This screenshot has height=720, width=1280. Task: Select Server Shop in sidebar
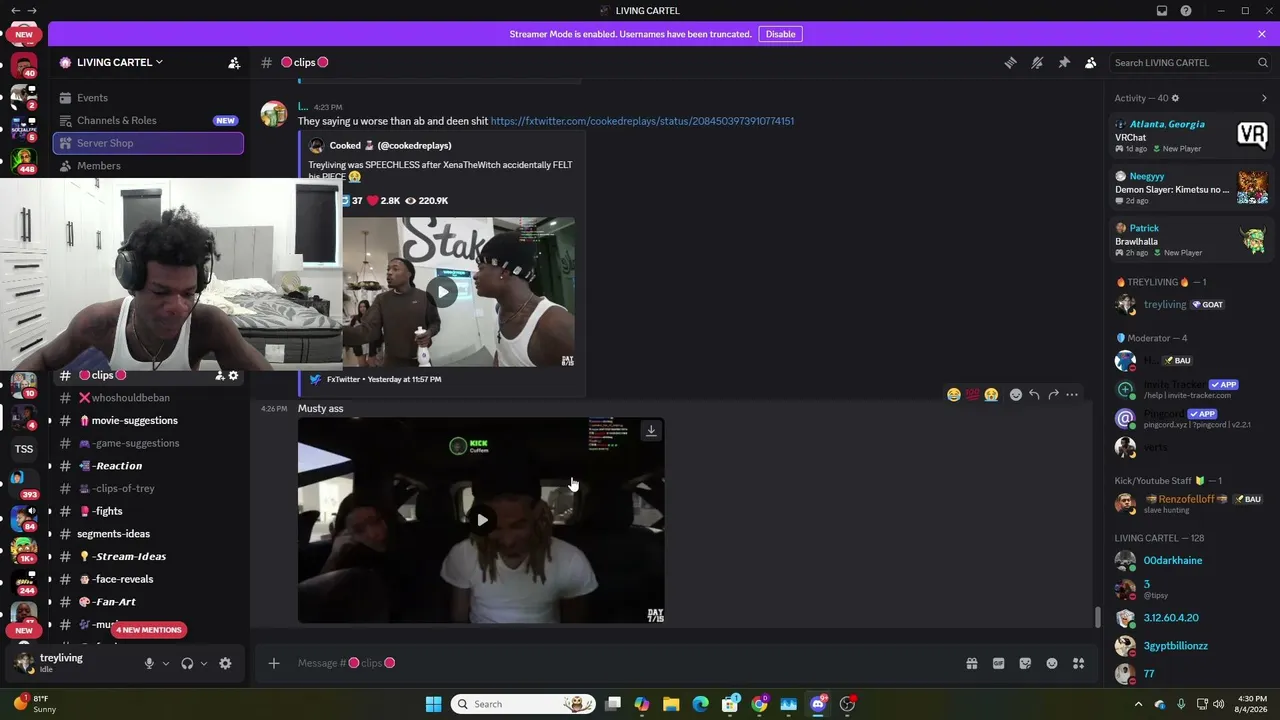(x=148, y=143)
